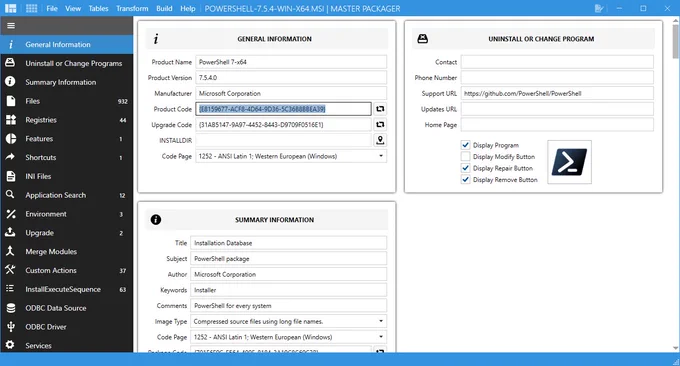Change the PowerShell program icon thumbnail

tap(569, 162)
